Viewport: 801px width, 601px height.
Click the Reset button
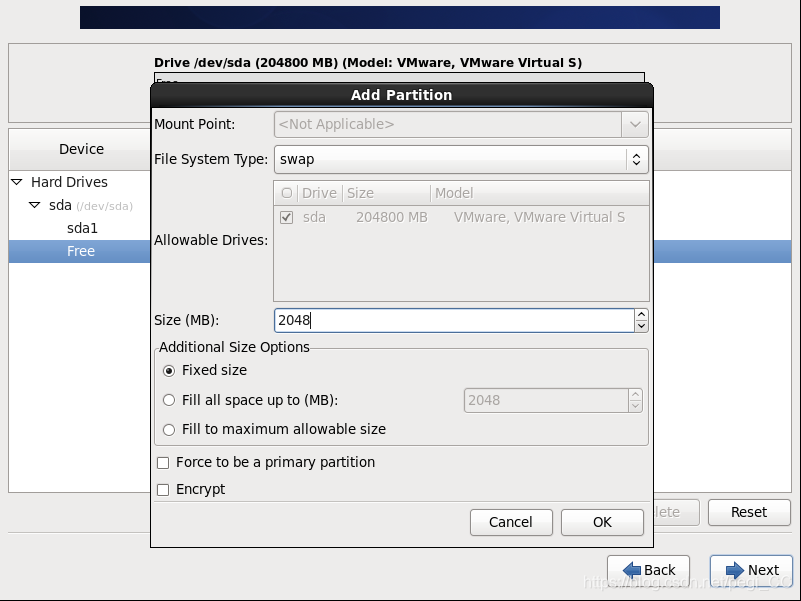749,512
